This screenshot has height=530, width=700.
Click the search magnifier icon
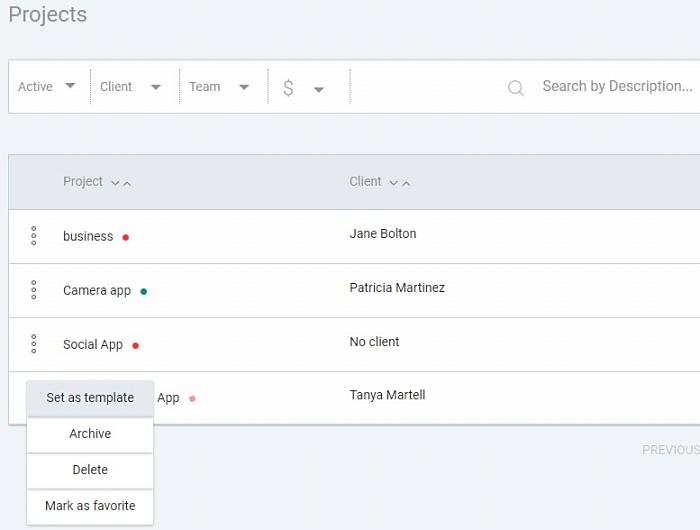(516, 88)
